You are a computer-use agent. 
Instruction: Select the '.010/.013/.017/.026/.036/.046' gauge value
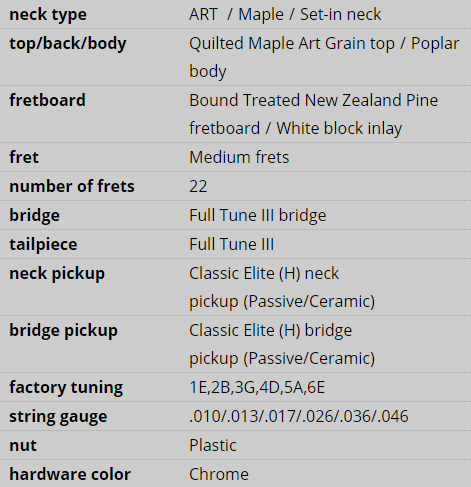[x=299, y=416]
